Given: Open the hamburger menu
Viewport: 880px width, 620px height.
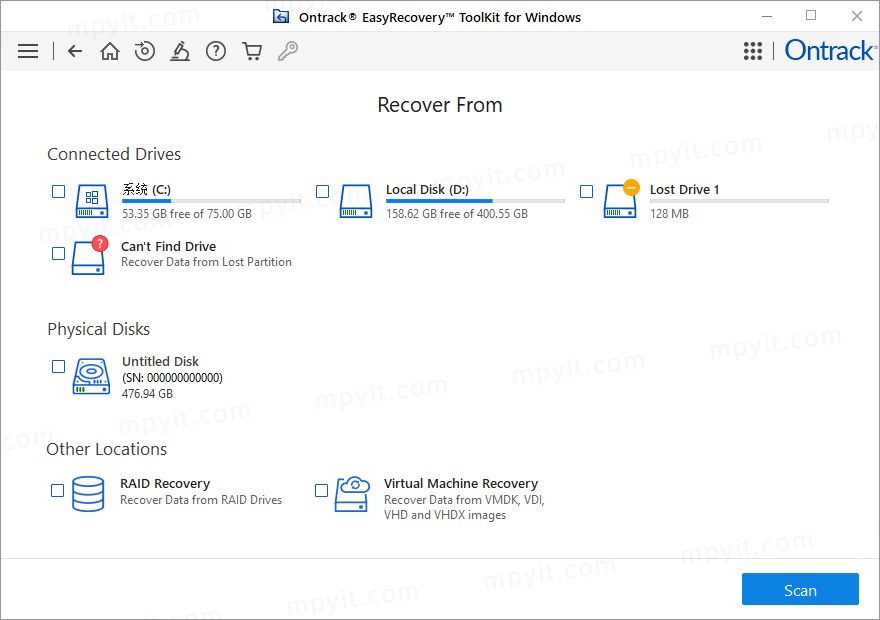Looking at the screenshot, I should coord(28,51).
